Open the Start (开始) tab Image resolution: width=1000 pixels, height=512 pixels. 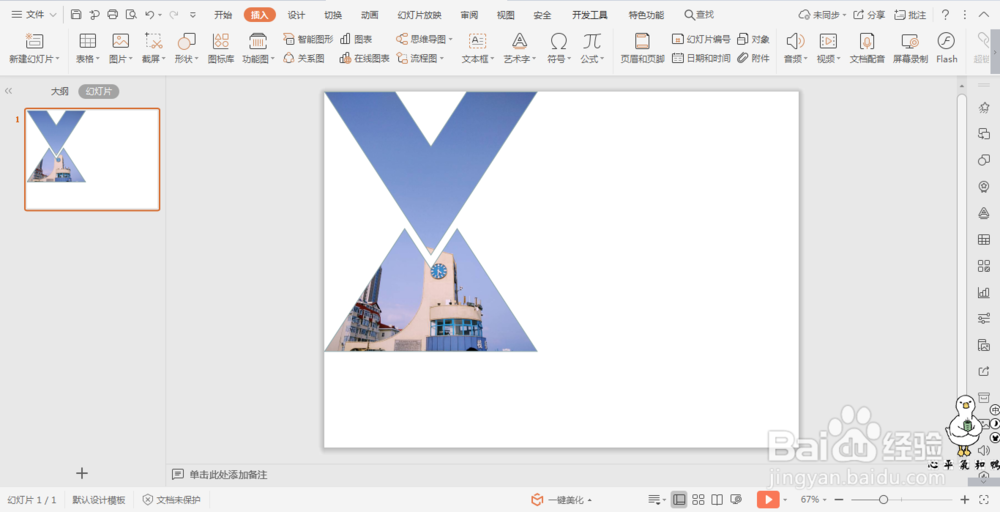pos(223,15)
